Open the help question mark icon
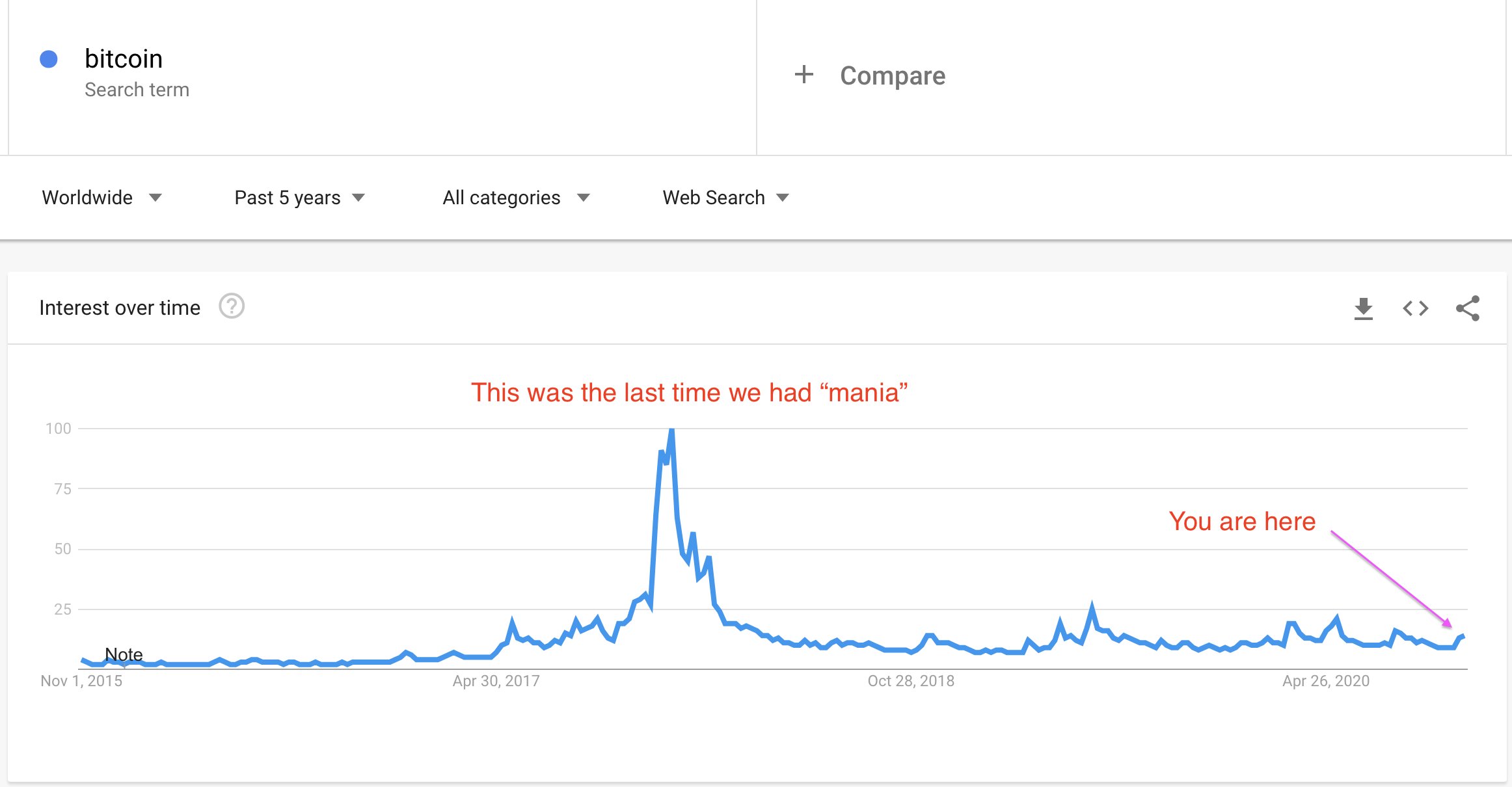Image resolution: width=1512 pixels, height=787 pixels. [232, 306]
